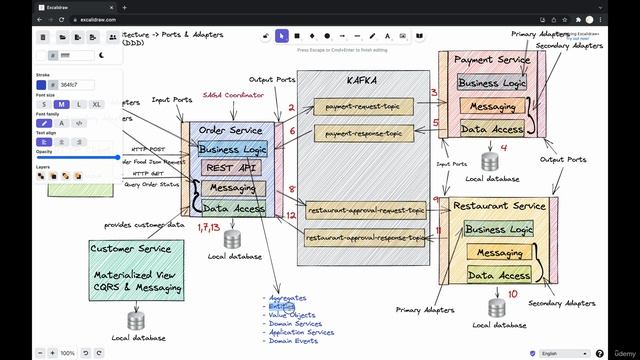This screenshot has height=360, width=640.
Task: Select the payment-request-topic box
Action: 363,107
